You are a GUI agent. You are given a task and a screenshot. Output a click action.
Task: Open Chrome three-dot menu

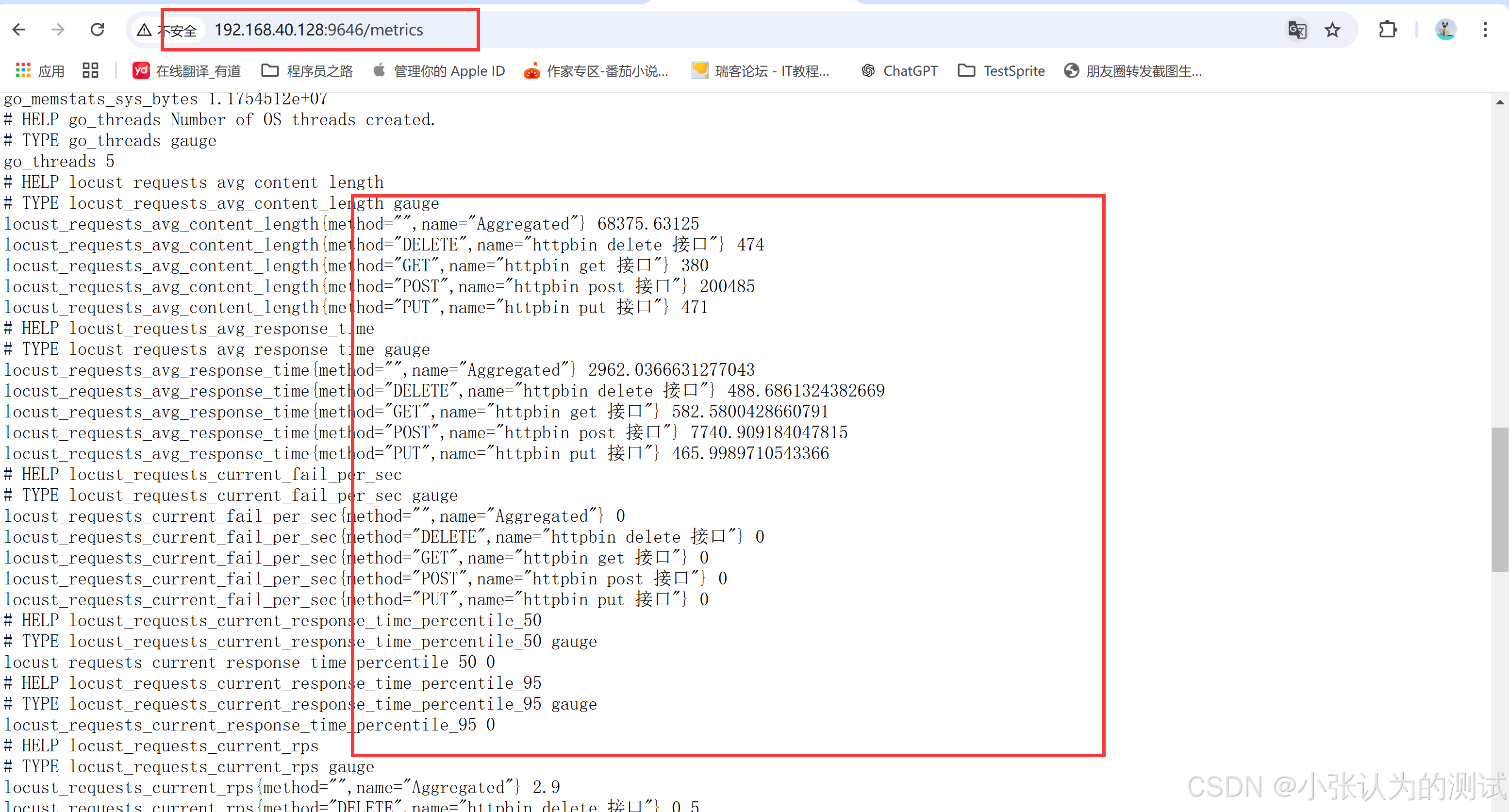click(1485, 30)
